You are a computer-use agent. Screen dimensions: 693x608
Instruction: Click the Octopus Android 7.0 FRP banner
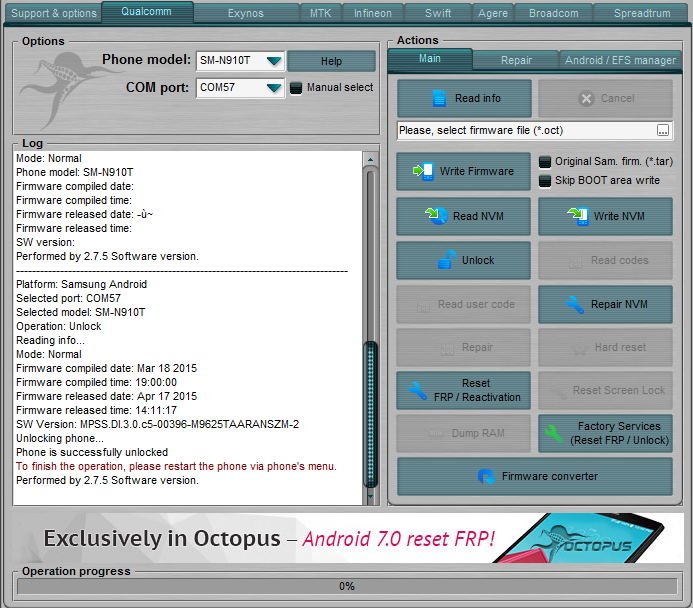click(347, 538)
